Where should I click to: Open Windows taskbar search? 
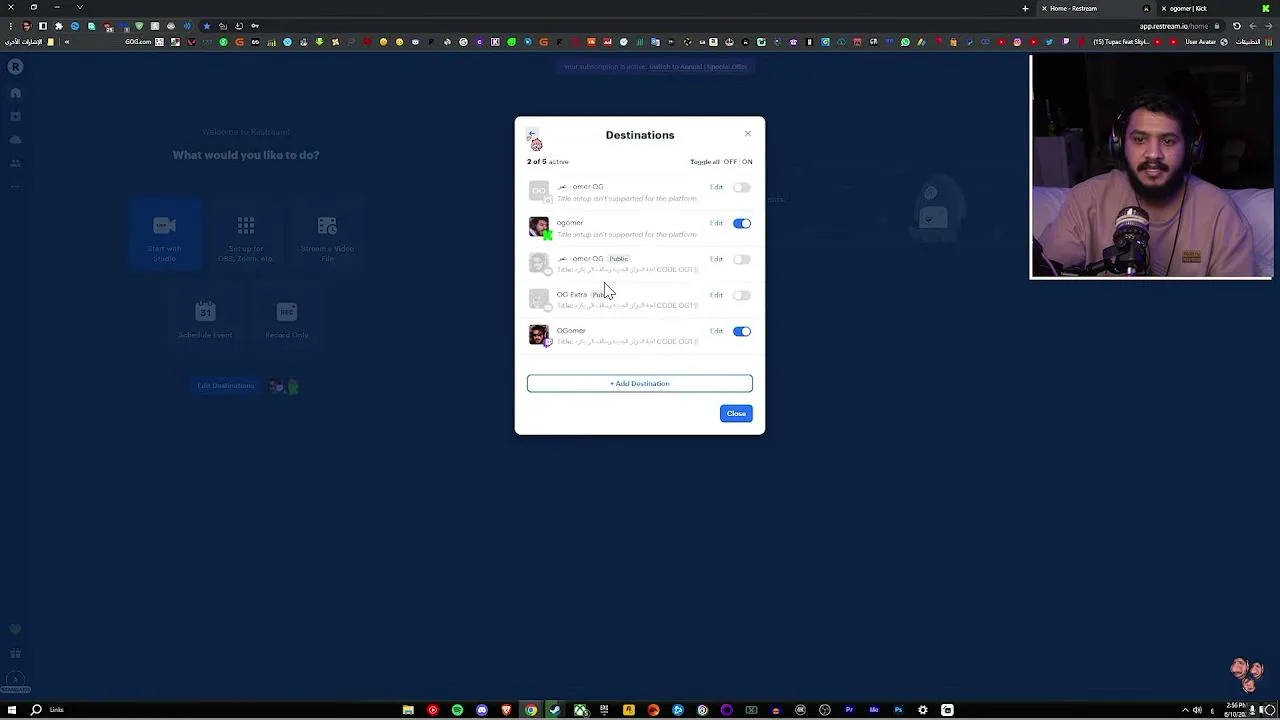[x=36, y=710]
